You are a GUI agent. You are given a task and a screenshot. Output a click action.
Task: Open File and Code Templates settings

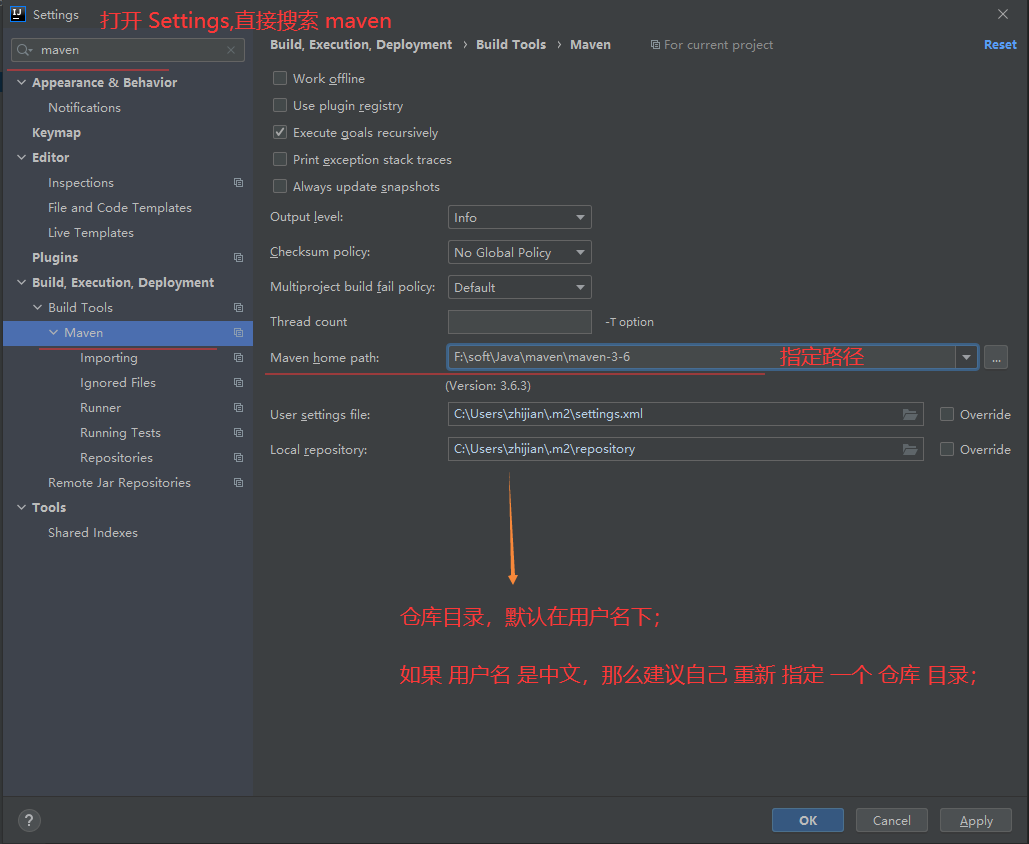point(119,207)
